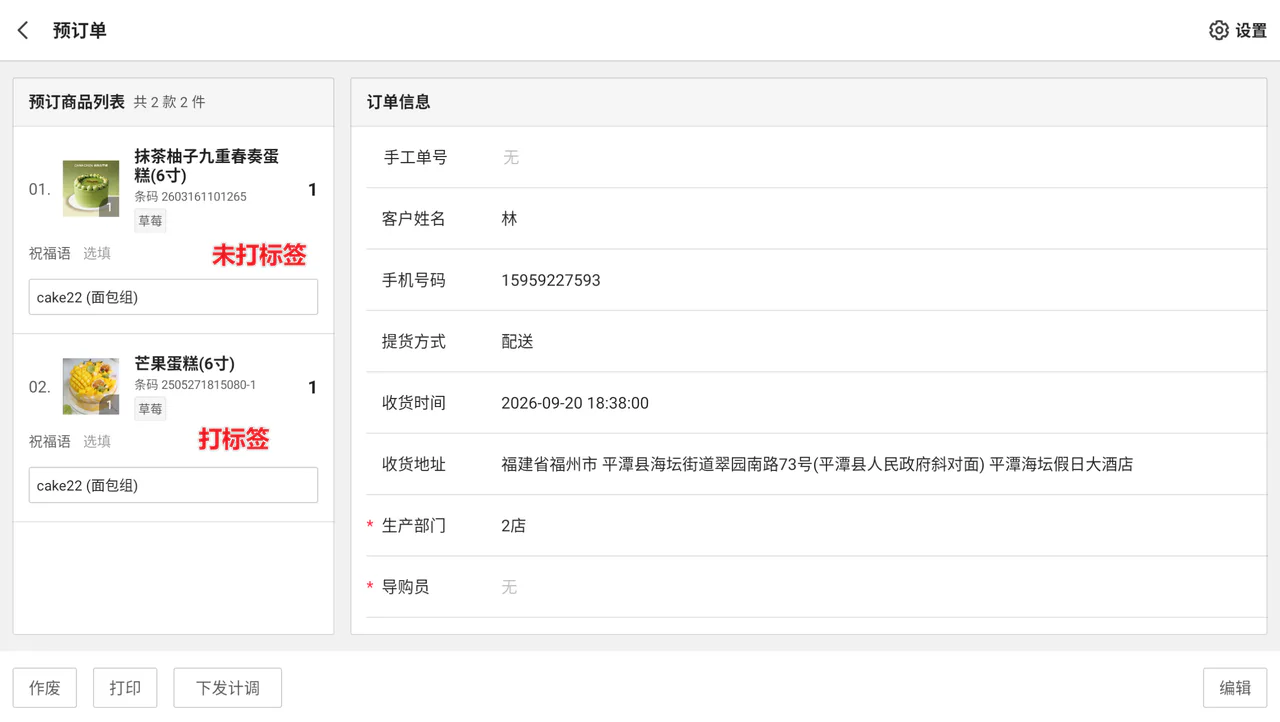
Task: Click the 作废 button
Action: (45, 688)
